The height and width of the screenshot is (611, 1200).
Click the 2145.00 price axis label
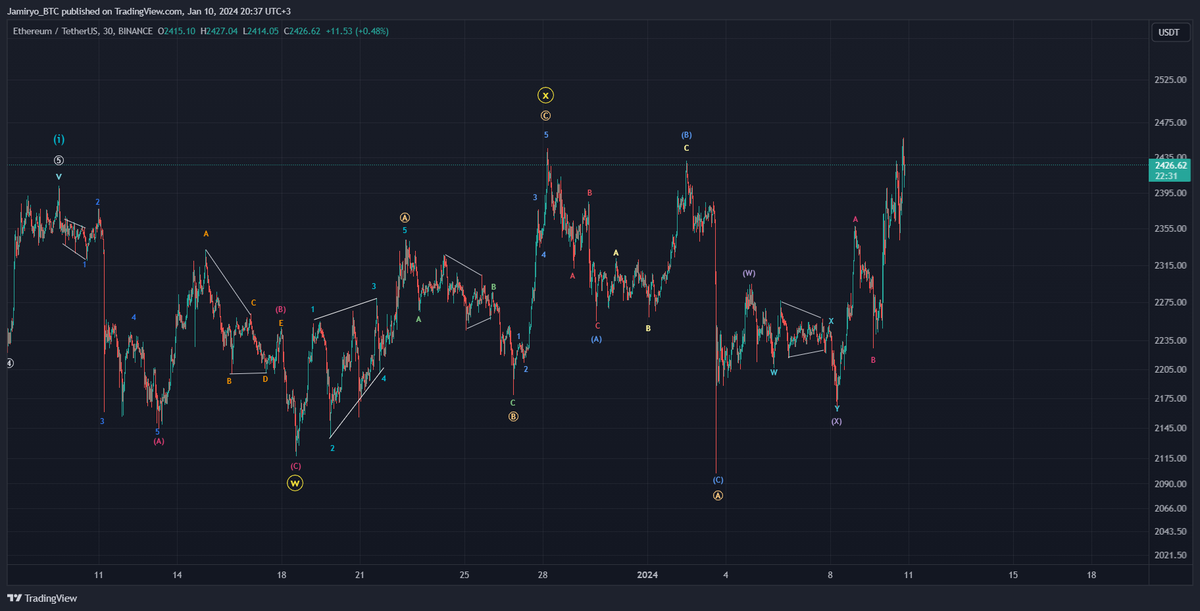pos(1169,429)
